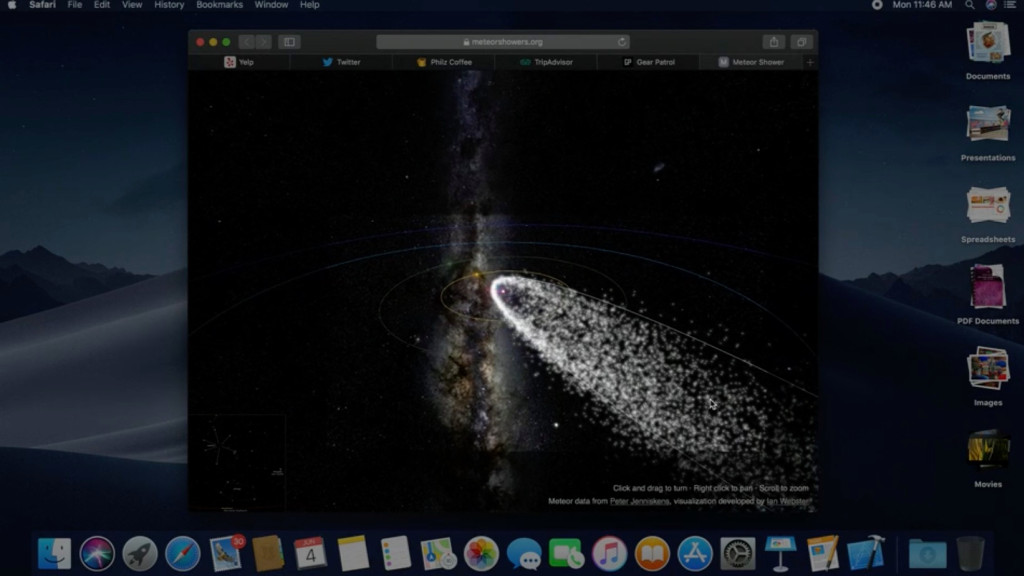This screenshot has height=576, width=1024.
Task: Open iBooks icon in Dock
Action: (x=652, y=553)
